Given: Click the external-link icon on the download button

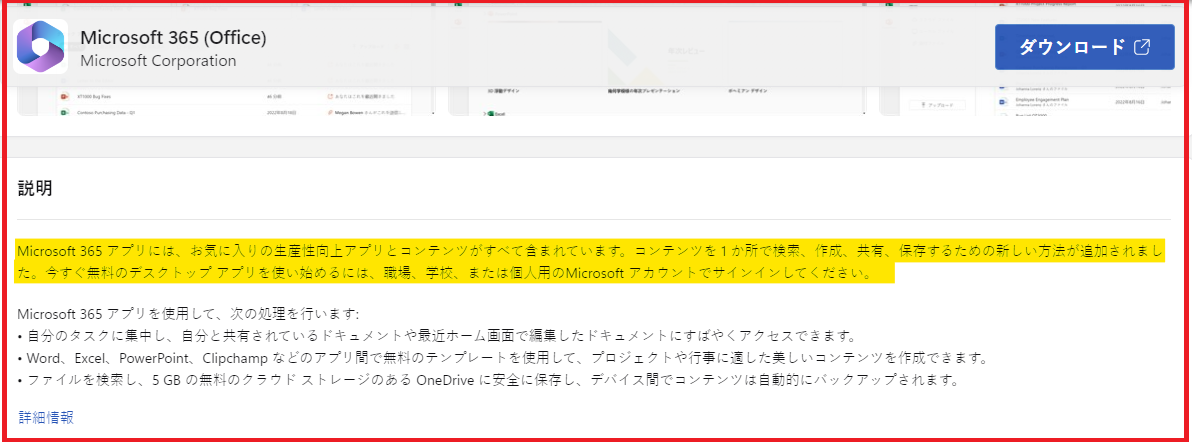Looking at the screenshot, I should coord(1142,47).
